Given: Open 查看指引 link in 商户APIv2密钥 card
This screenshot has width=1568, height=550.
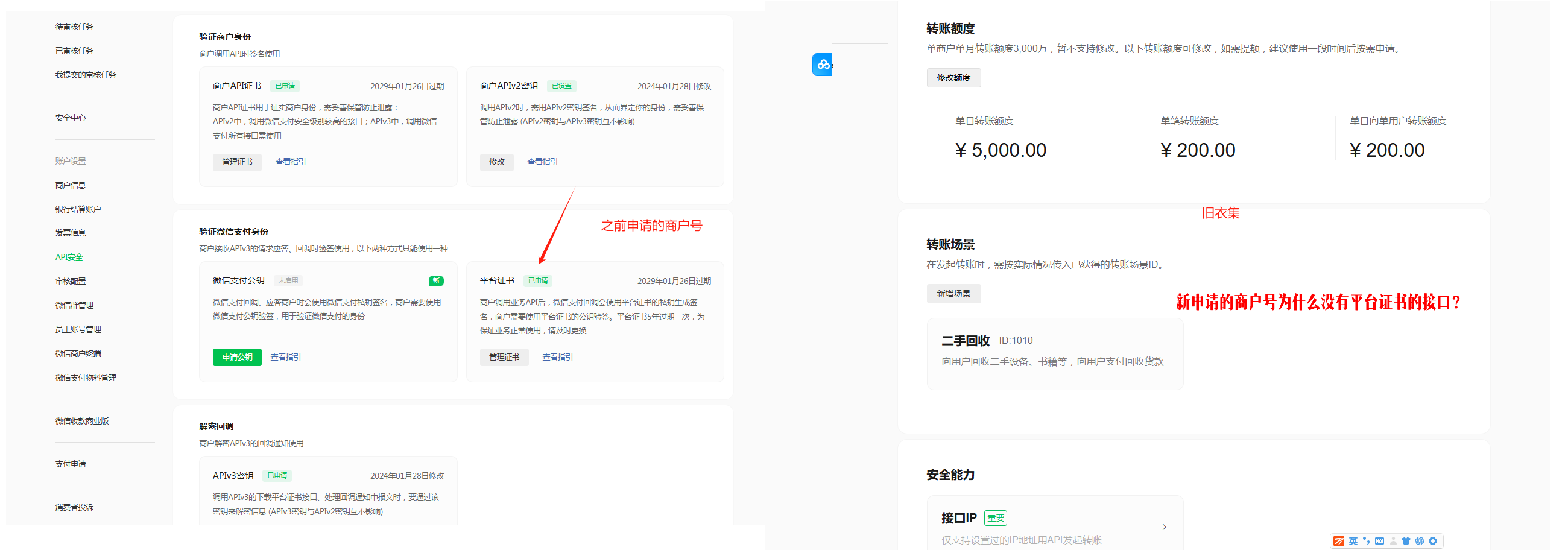Looking at the screenshot, I should click(x=542, y=162).
